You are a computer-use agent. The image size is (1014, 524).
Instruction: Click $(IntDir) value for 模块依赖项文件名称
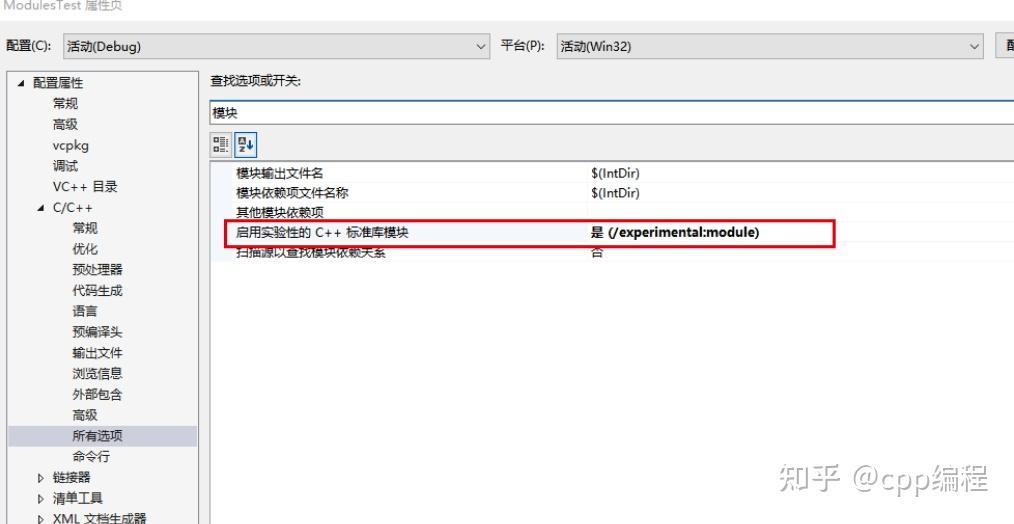tap(615, 193)
